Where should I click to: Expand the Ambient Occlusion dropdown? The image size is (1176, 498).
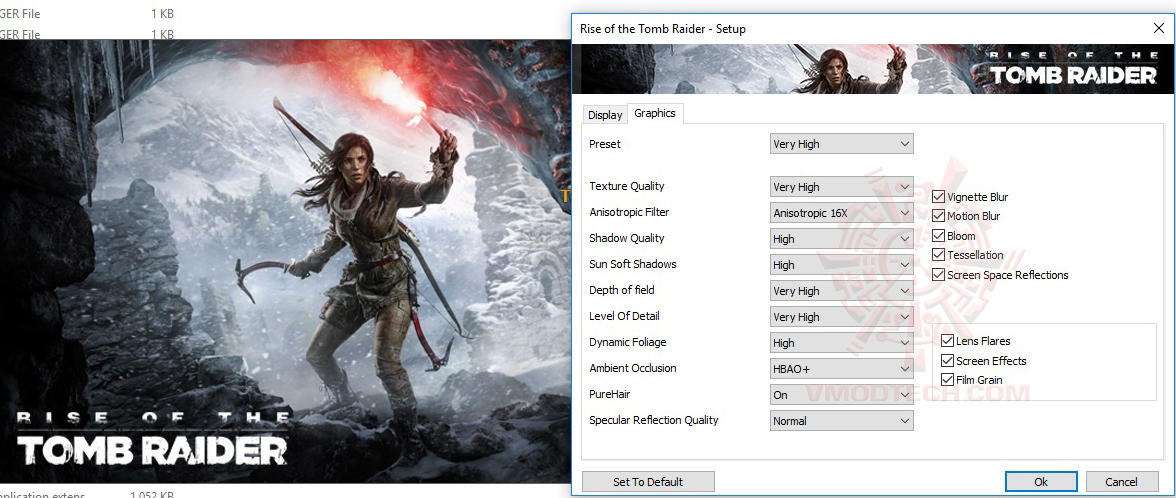click(842, 369)
